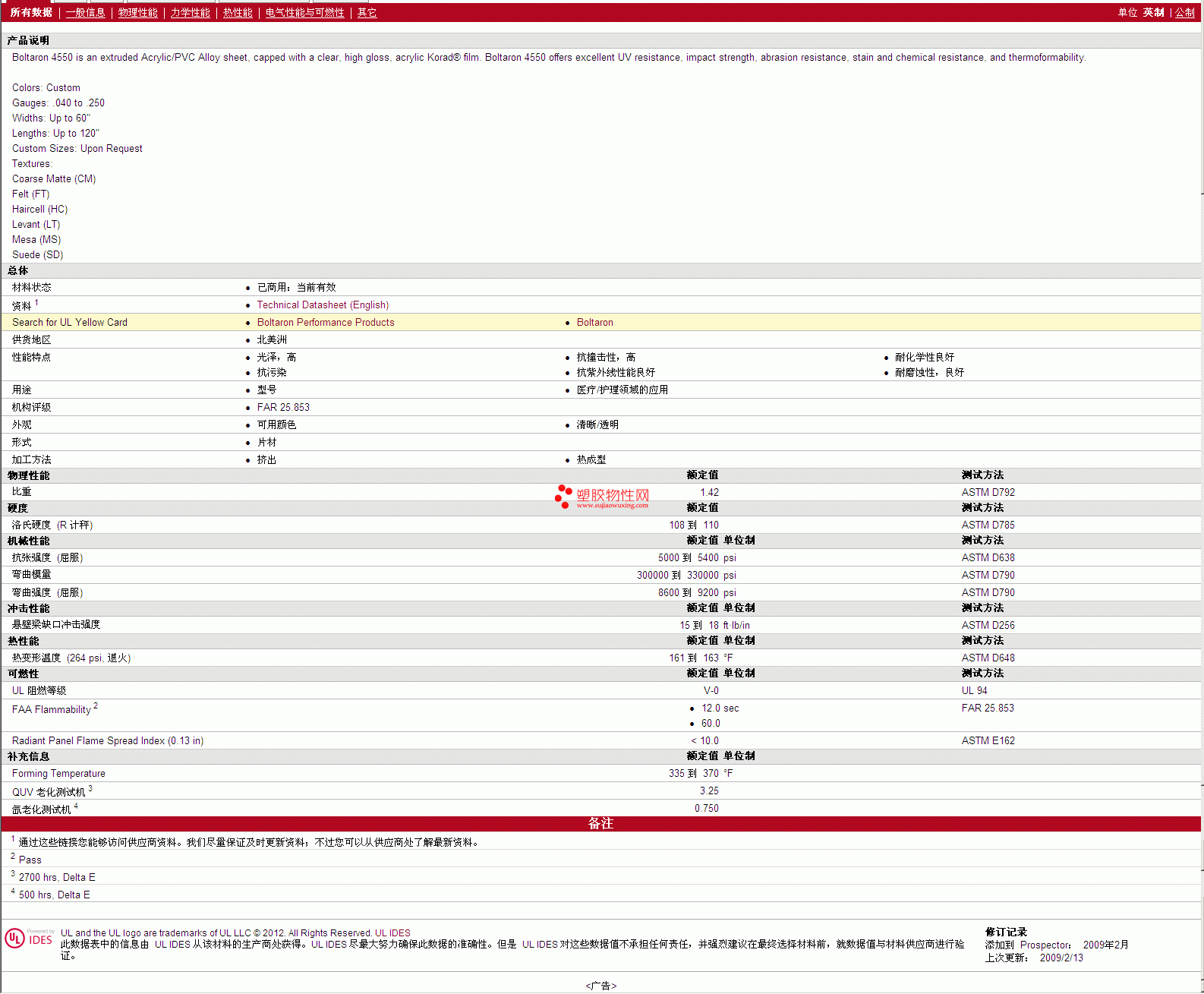Click footnote 3 beside QUV 老化测试机
Screen dimensions: 1204x994
point(90,789)
